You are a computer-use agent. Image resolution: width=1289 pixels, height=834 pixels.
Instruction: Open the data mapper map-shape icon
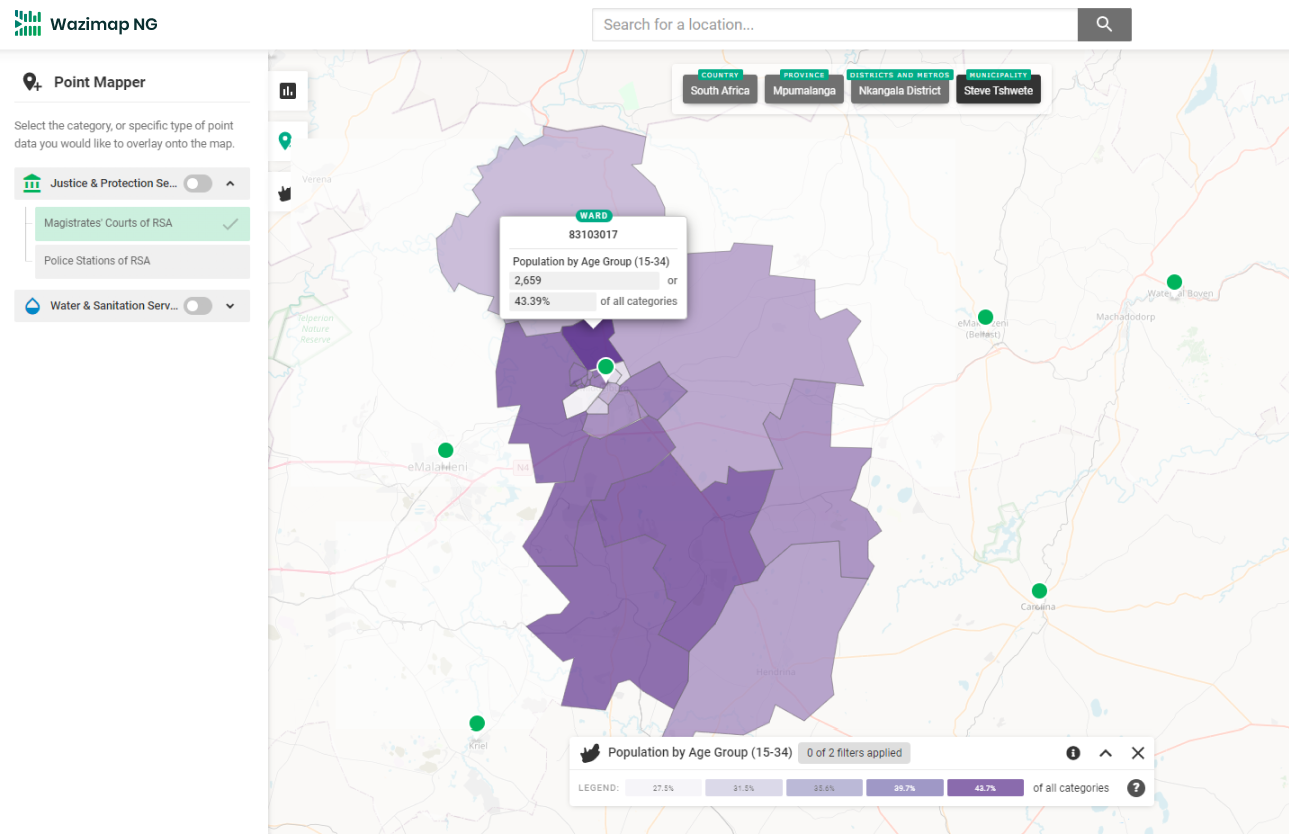[x=285, y=192]
